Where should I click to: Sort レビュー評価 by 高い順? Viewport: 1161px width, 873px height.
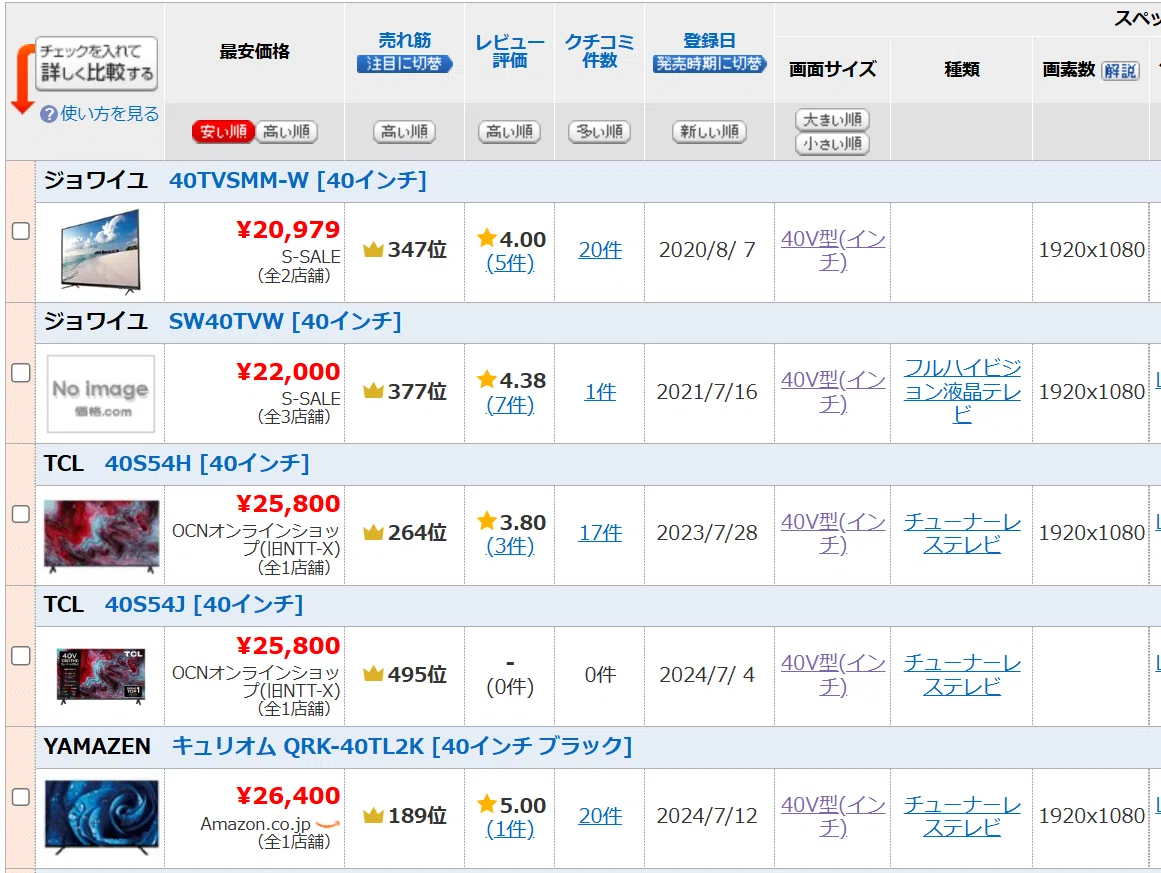click(x=509, y=132)
